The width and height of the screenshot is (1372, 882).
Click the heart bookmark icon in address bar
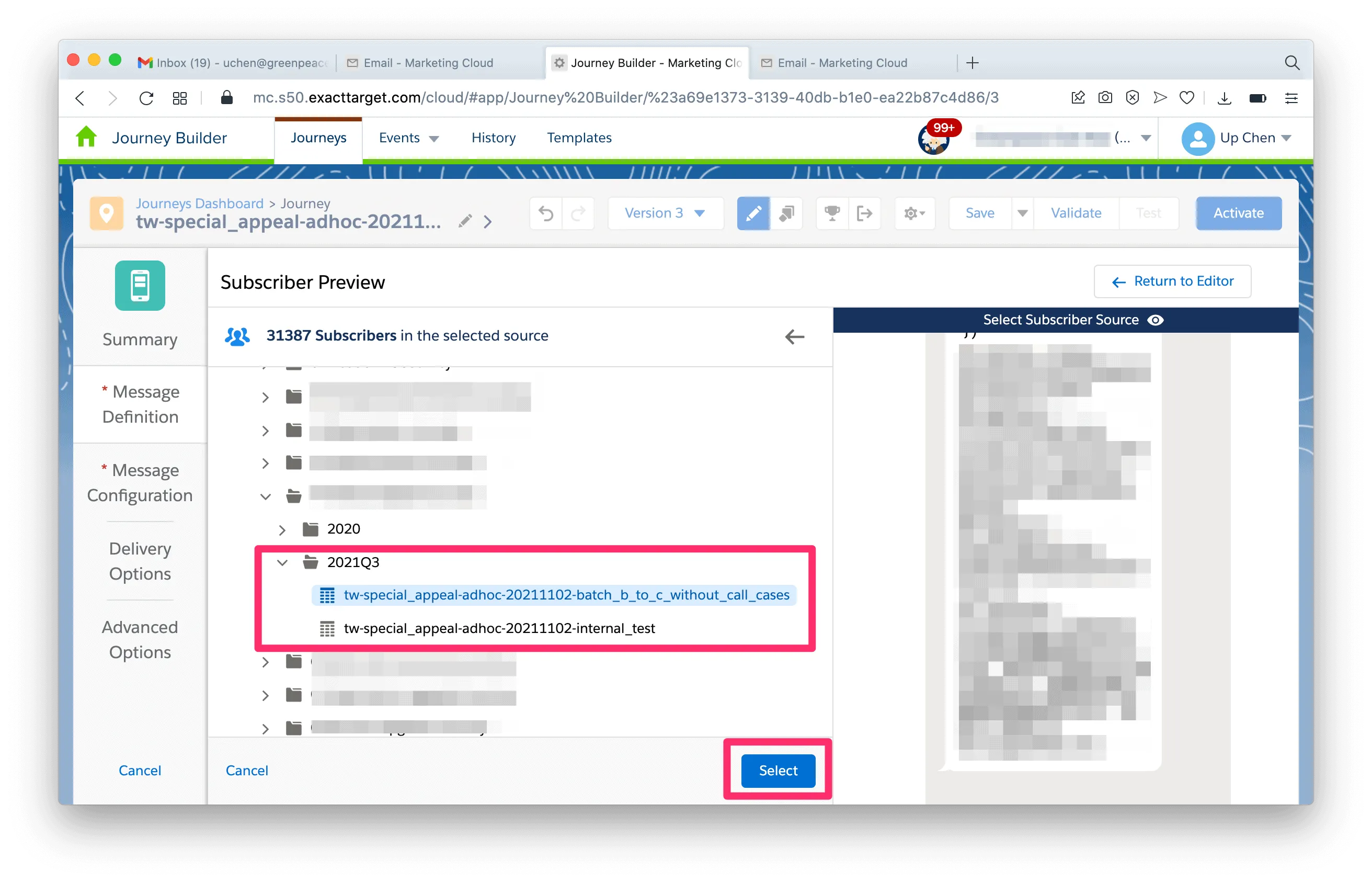(1186, 98)
